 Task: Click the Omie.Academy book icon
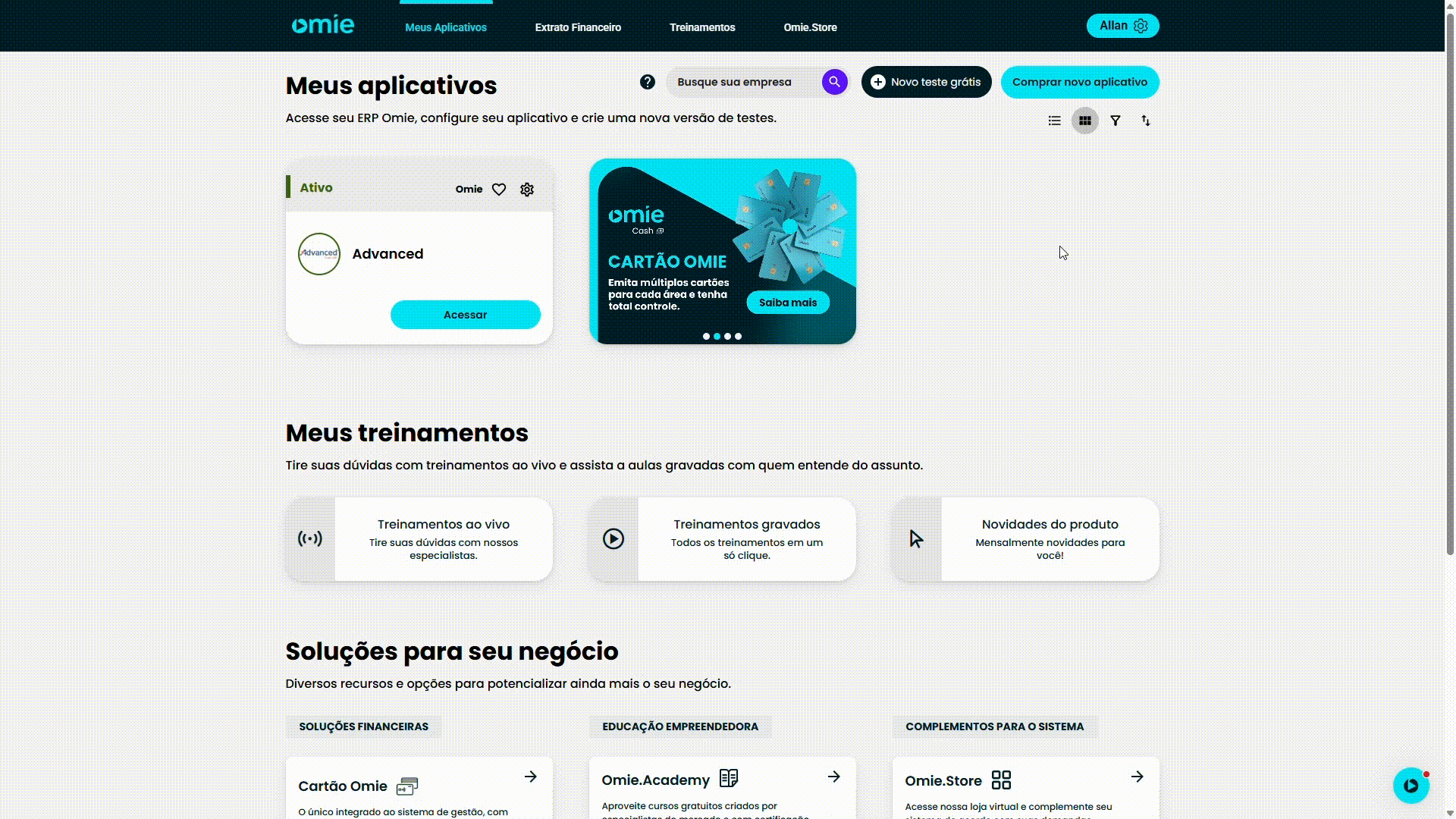click(x=729, y=779)
